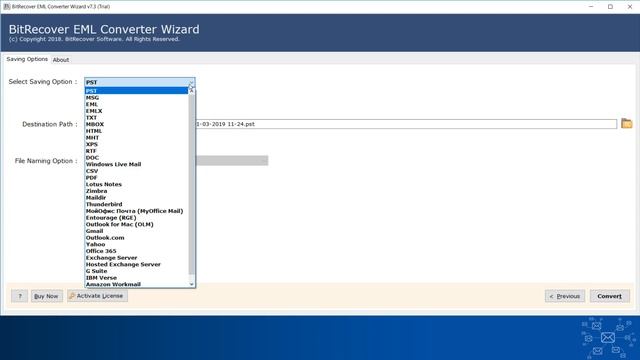This screenshot has width=640, height=360.
Task: Click the Buy Now button
Action: click(x=47, y=296)
